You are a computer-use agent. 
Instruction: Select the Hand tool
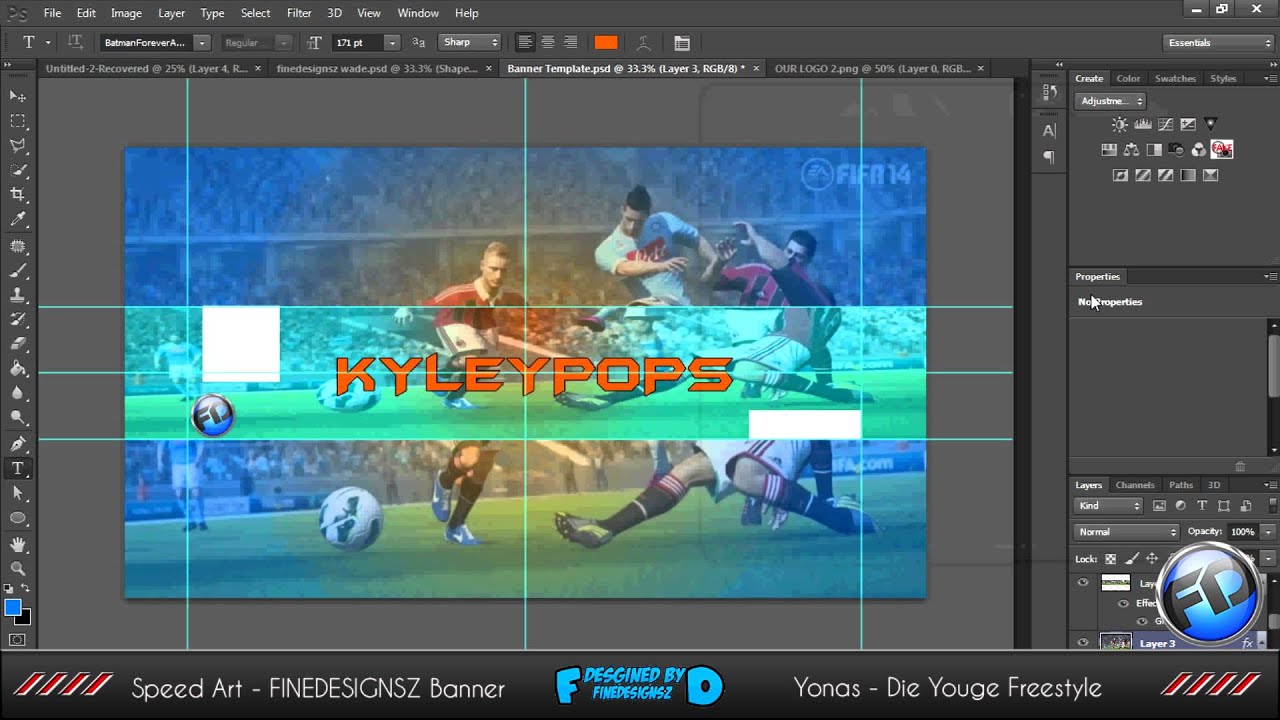tap(18, 544)
